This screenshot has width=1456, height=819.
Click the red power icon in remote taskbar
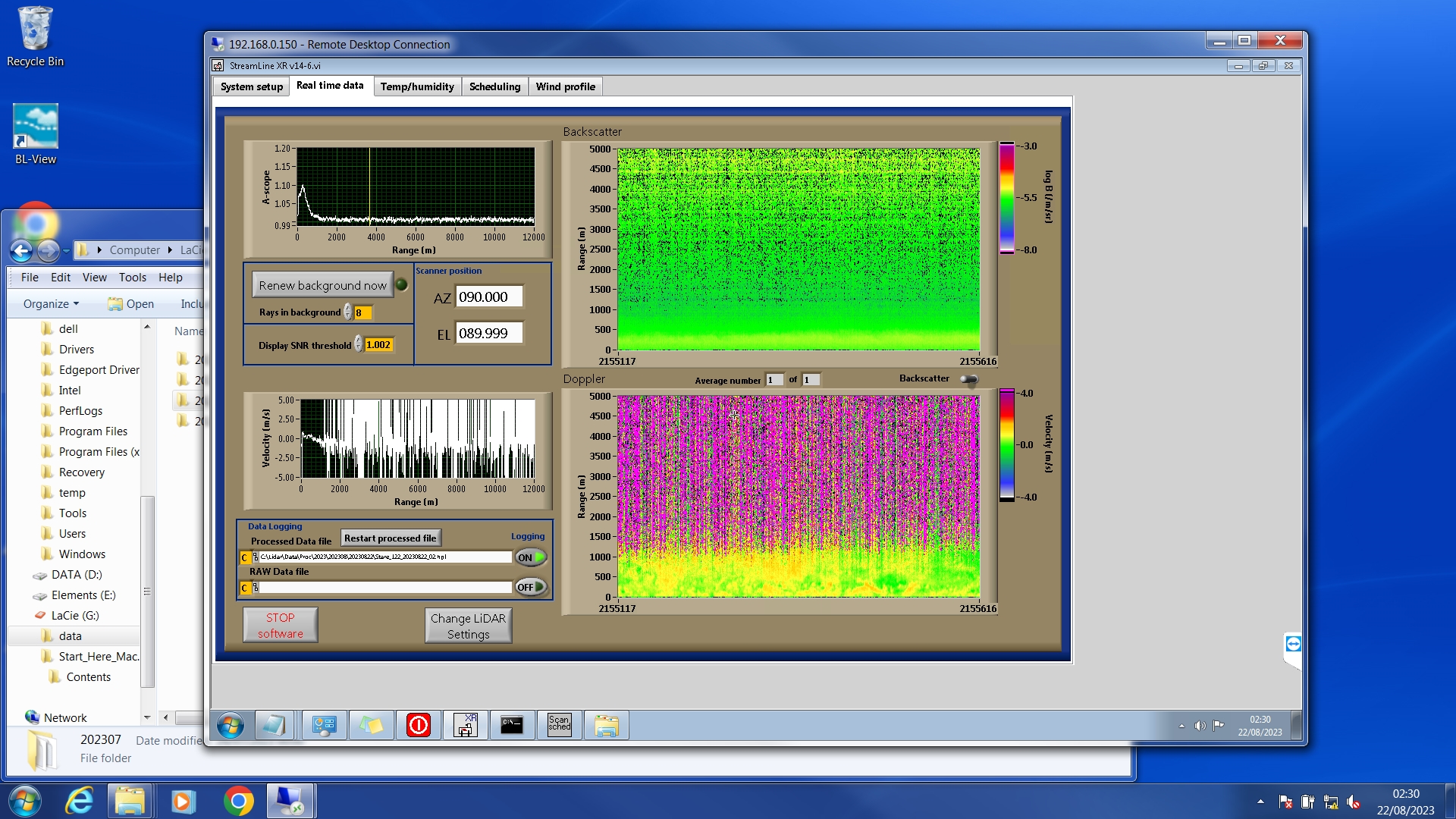click(x=418, y=725)
